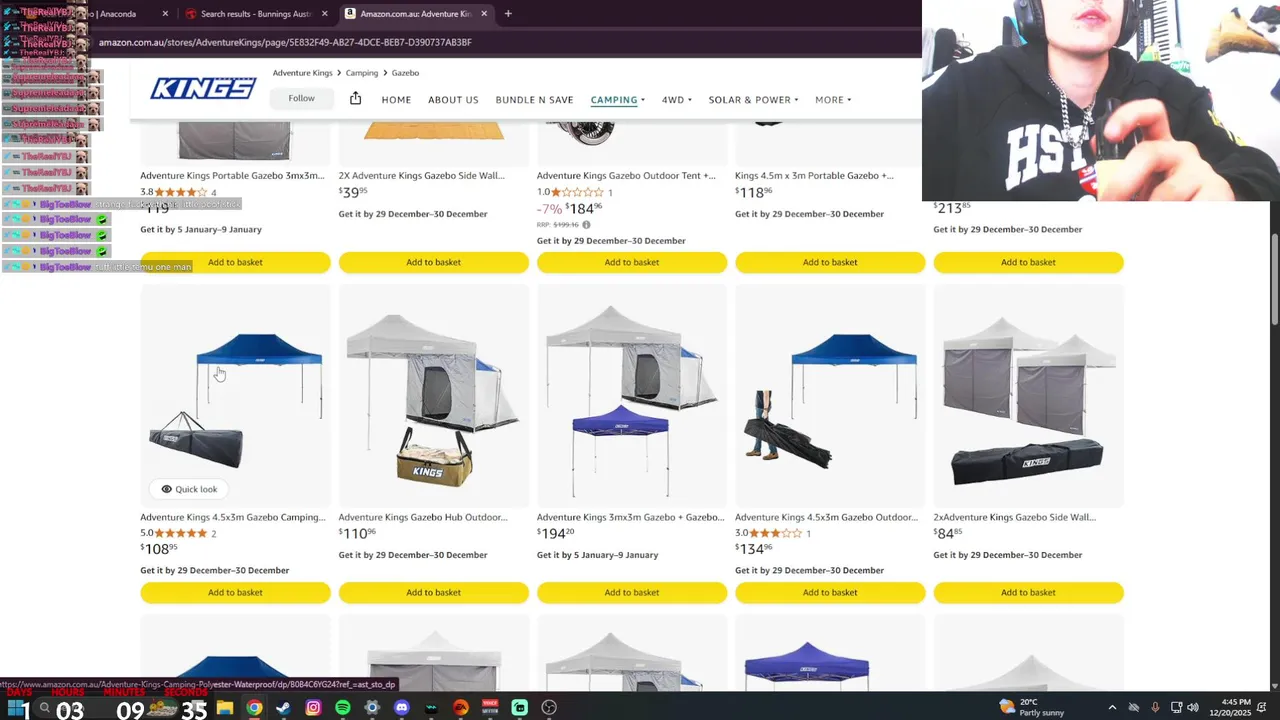1280x720 pixels.
Task: Add the $108.95 4.5x3m Gazebo Camping to basket
Action: point(235,592)
